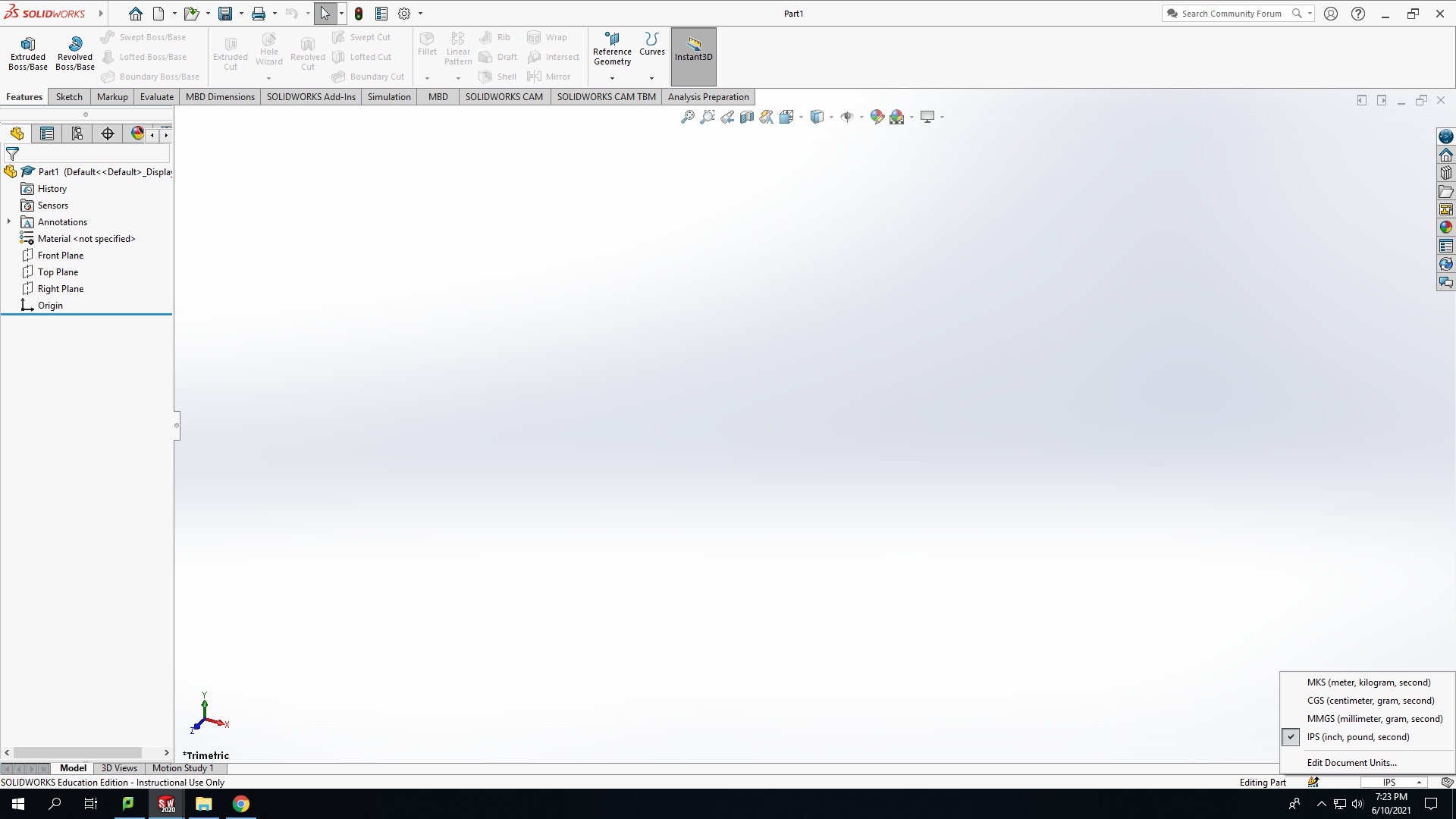
Task: Open the Motion Study 1 tab
Action: point(183,768)
